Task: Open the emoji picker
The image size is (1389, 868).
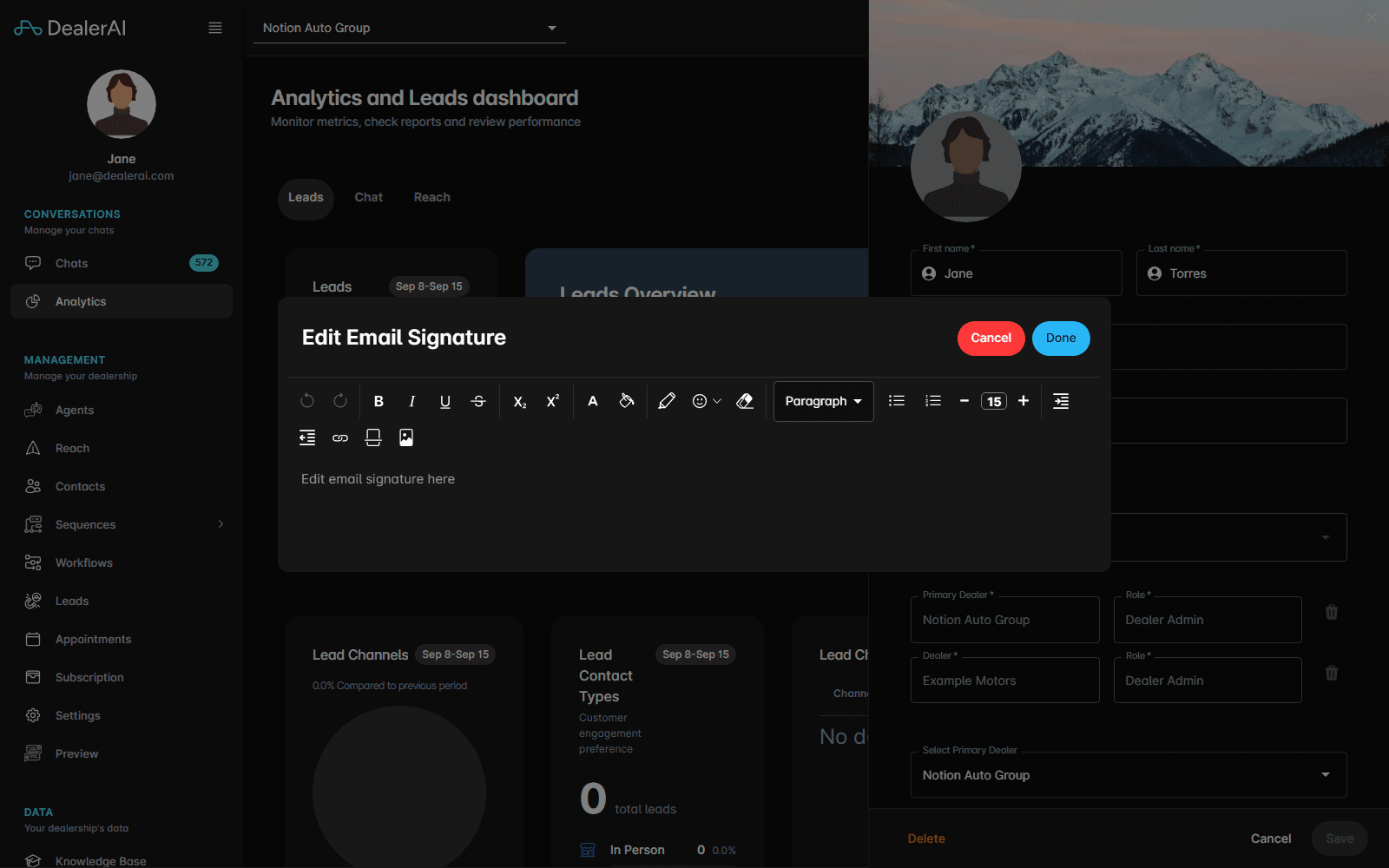Action: click(706, 401)
